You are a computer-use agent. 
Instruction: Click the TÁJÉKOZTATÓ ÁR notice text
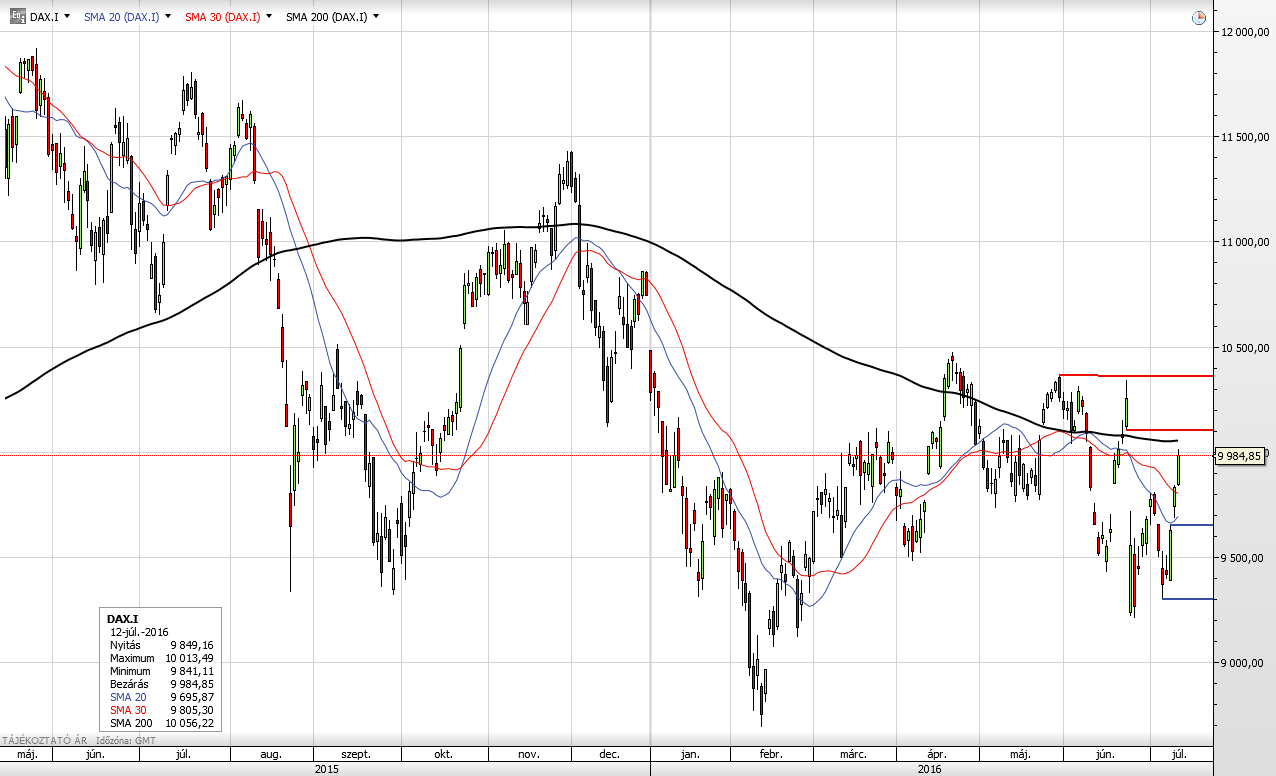44,741
